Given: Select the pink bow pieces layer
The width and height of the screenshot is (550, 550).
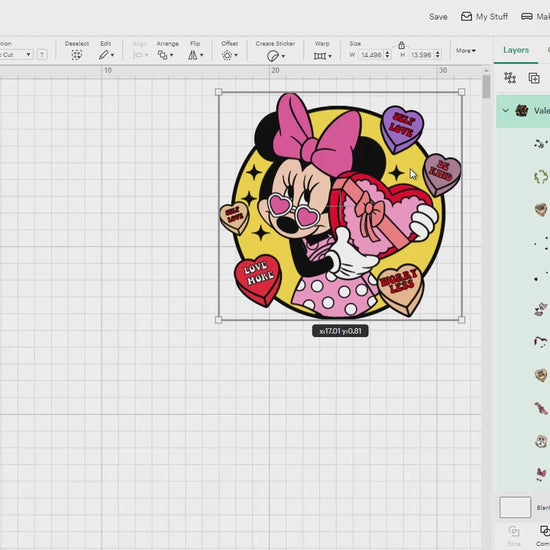Looking at the screenshot, I should [540, 310].
